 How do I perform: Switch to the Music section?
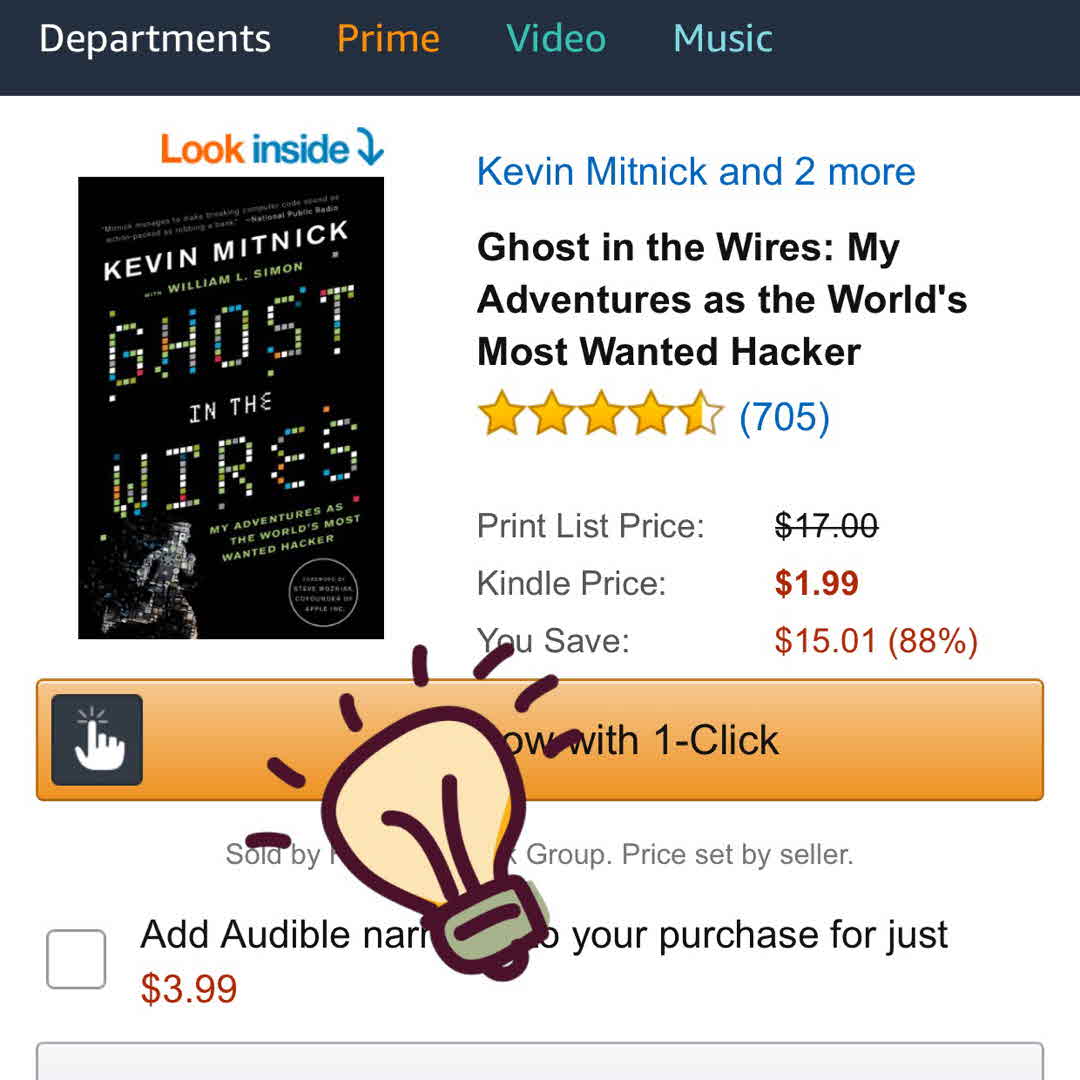pos(723,39)
